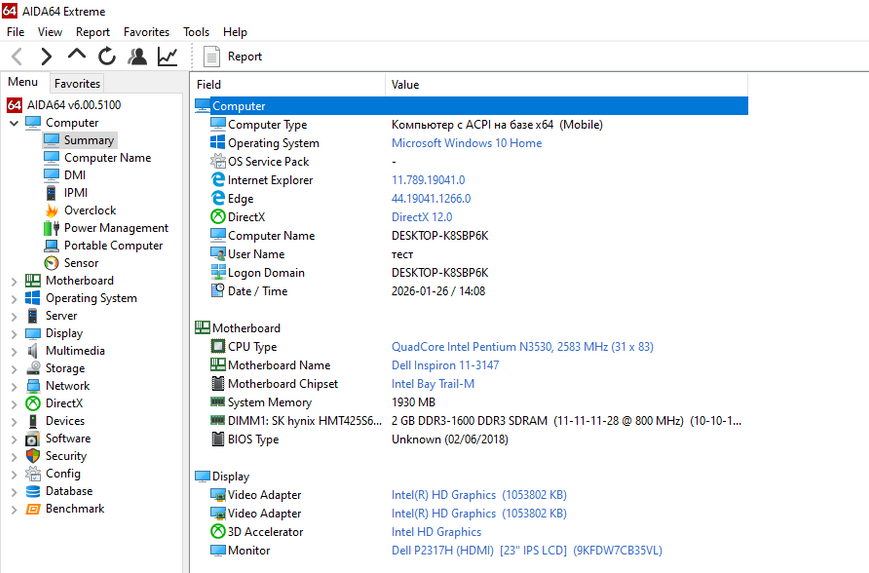Click the Power Management battery icon

pos(52,228)
